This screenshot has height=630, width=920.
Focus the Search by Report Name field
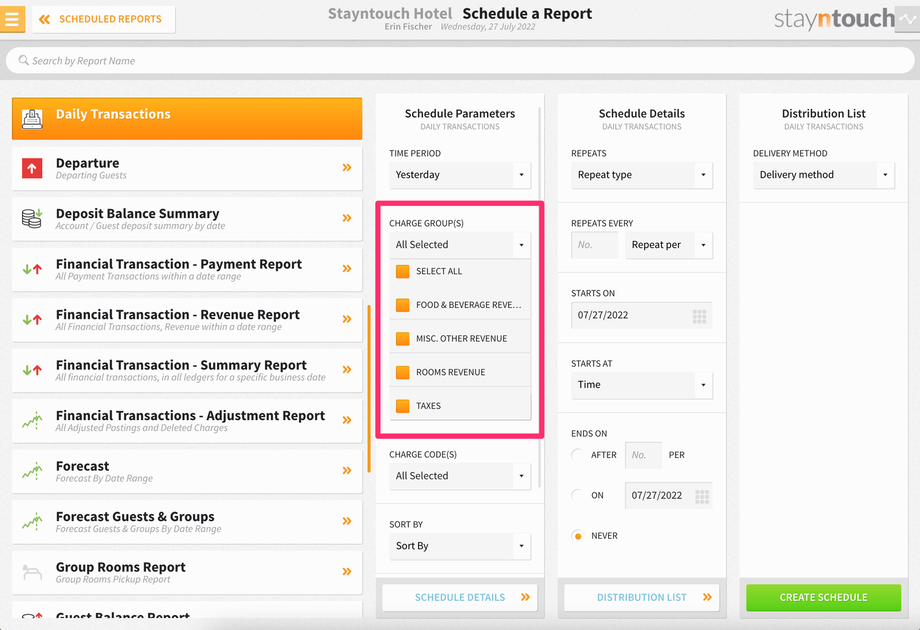(x=460, y=60)
